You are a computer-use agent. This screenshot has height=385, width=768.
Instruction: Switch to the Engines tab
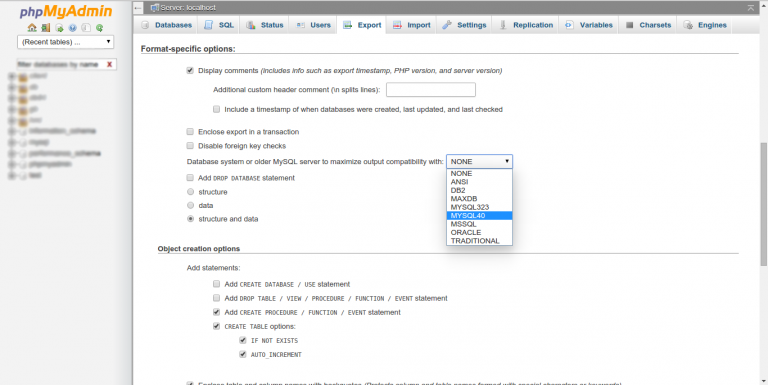point(704,25)
